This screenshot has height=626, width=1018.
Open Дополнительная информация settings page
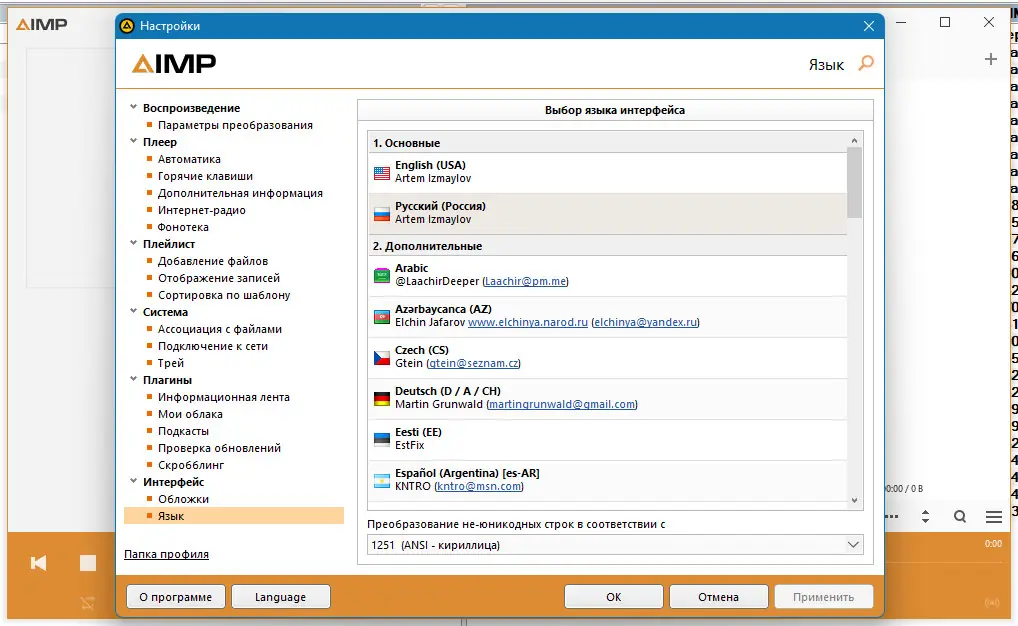240,193
